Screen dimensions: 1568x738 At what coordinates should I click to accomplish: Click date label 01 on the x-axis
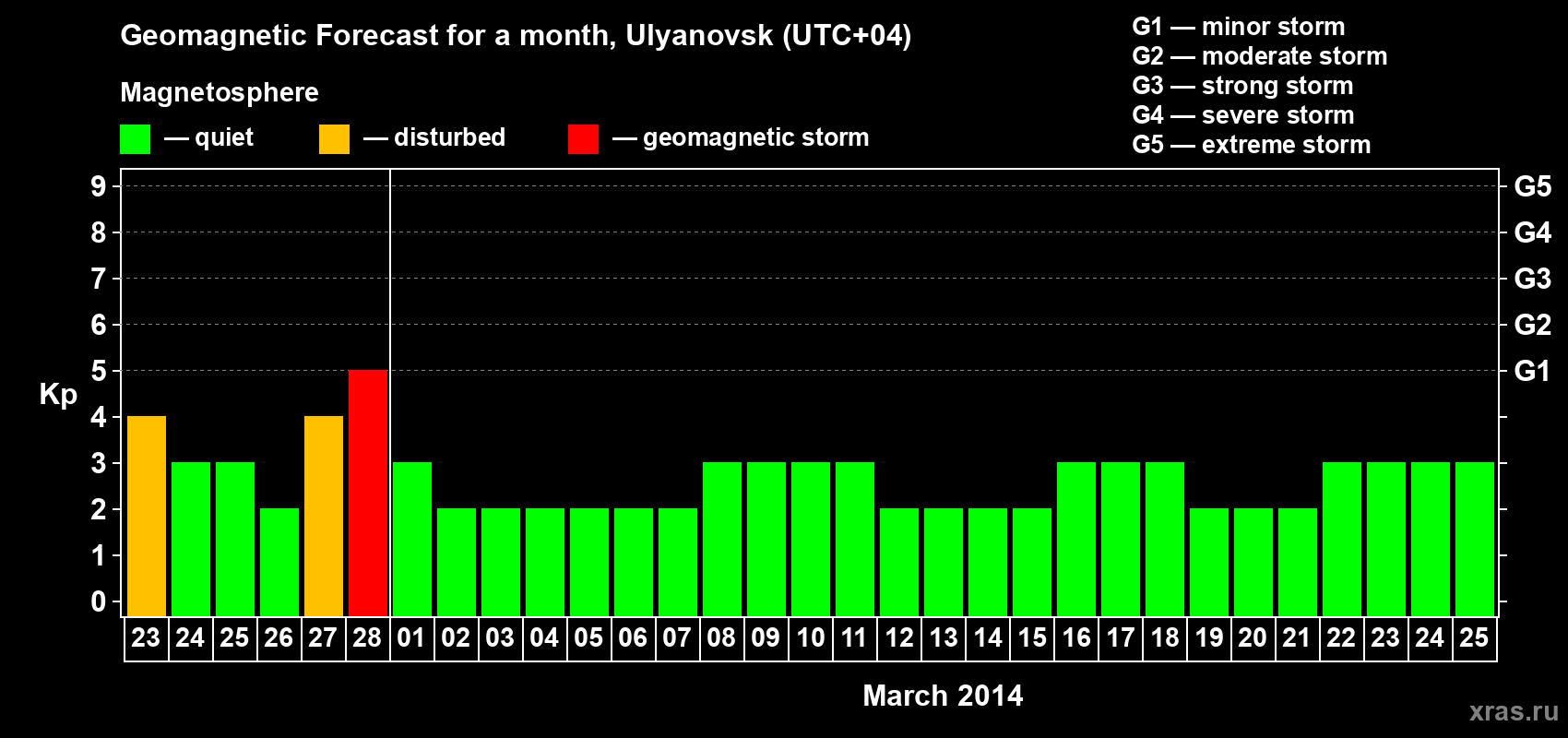(x=411, y=638)
